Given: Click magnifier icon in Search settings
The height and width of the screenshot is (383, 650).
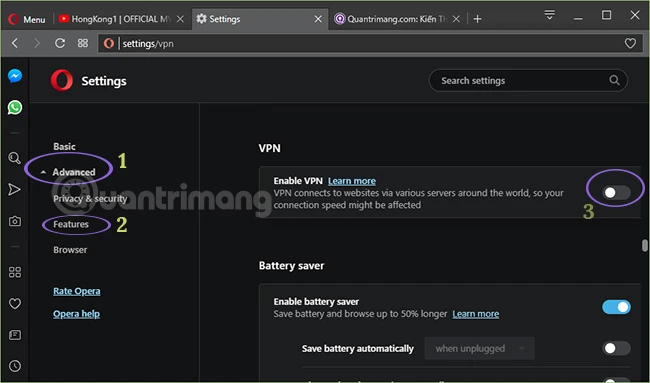Looking at the screenshot, I should 614,80.
